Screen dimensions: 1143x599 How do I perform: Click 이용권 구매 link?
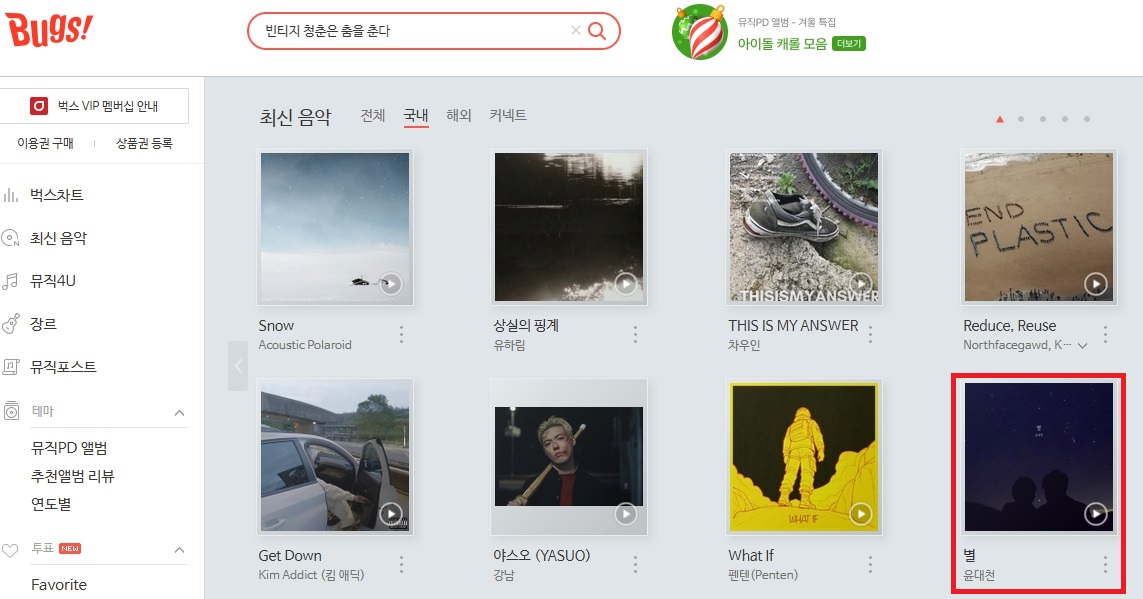click(45, 144)
